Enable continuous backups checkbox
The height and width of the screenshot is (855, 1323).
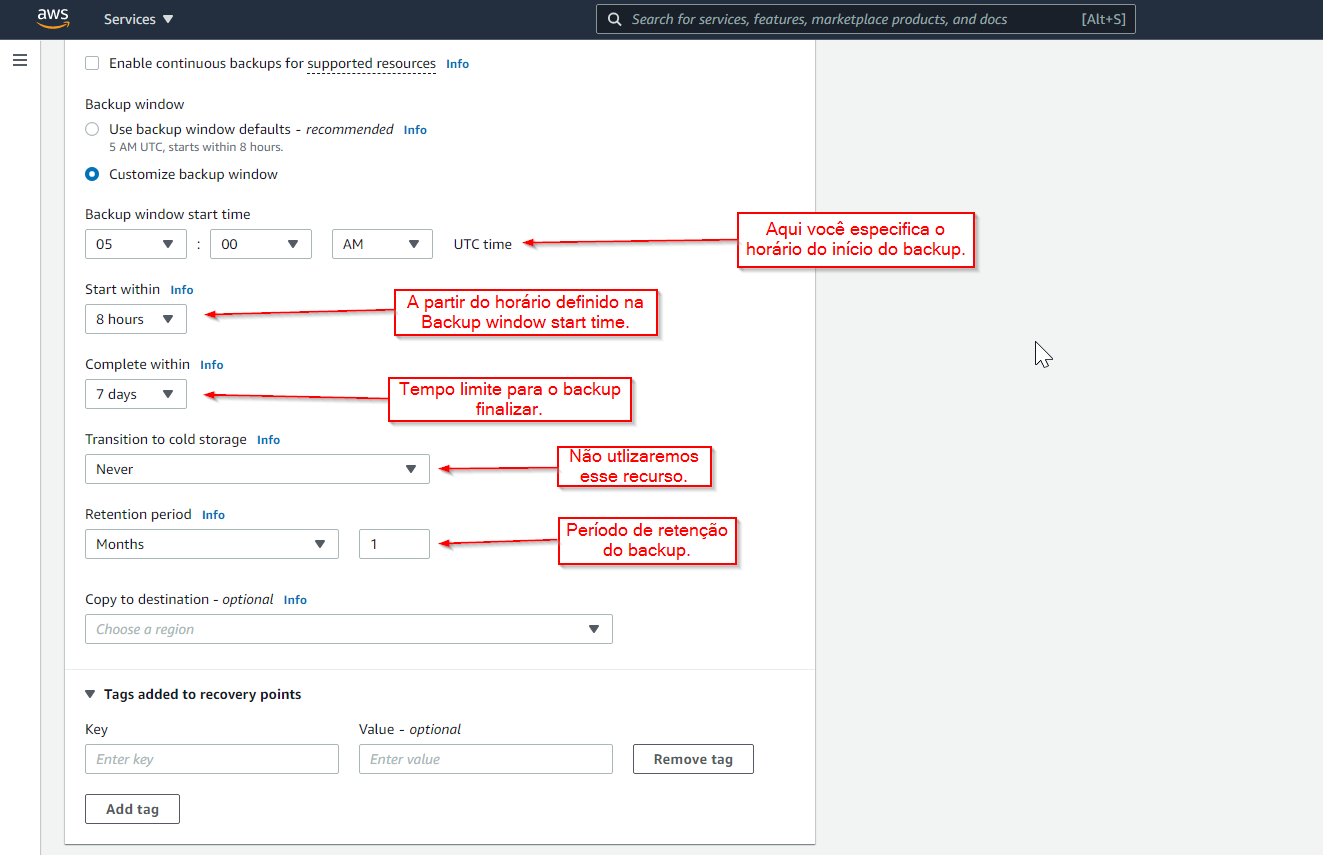92,63
